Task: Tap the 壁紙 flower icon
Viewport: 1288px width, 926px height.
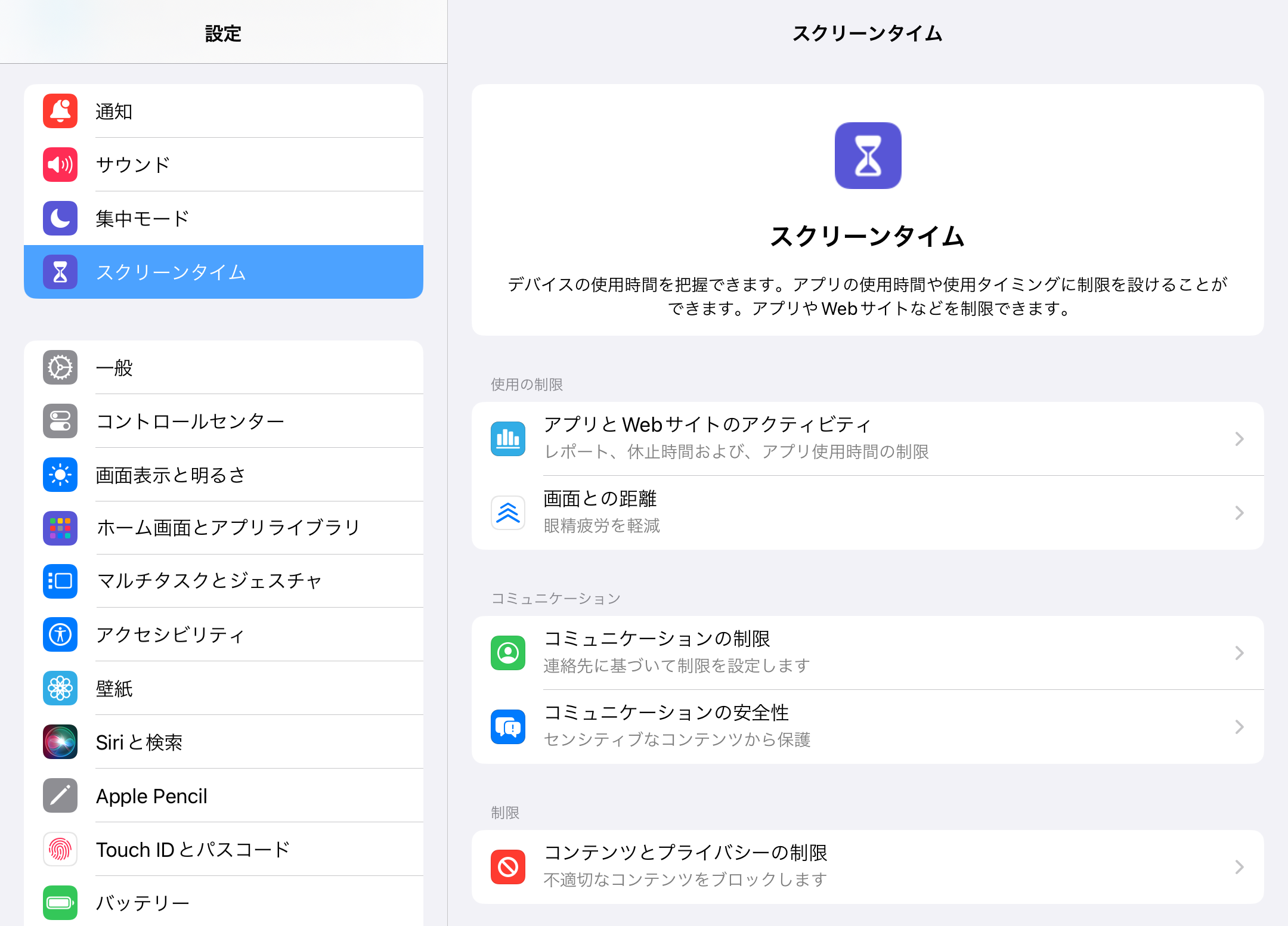Action: 60,688
